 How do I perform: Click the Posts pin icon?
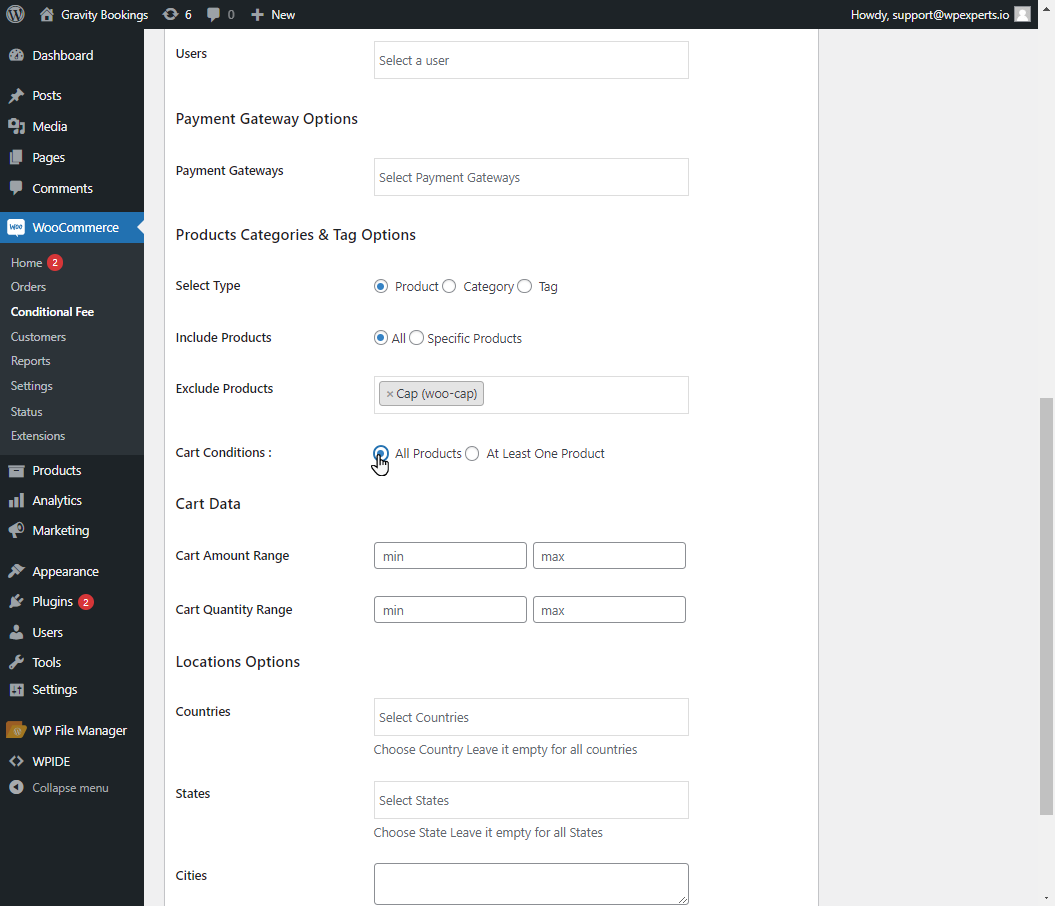pyautogui.click(x=17, y=96)
